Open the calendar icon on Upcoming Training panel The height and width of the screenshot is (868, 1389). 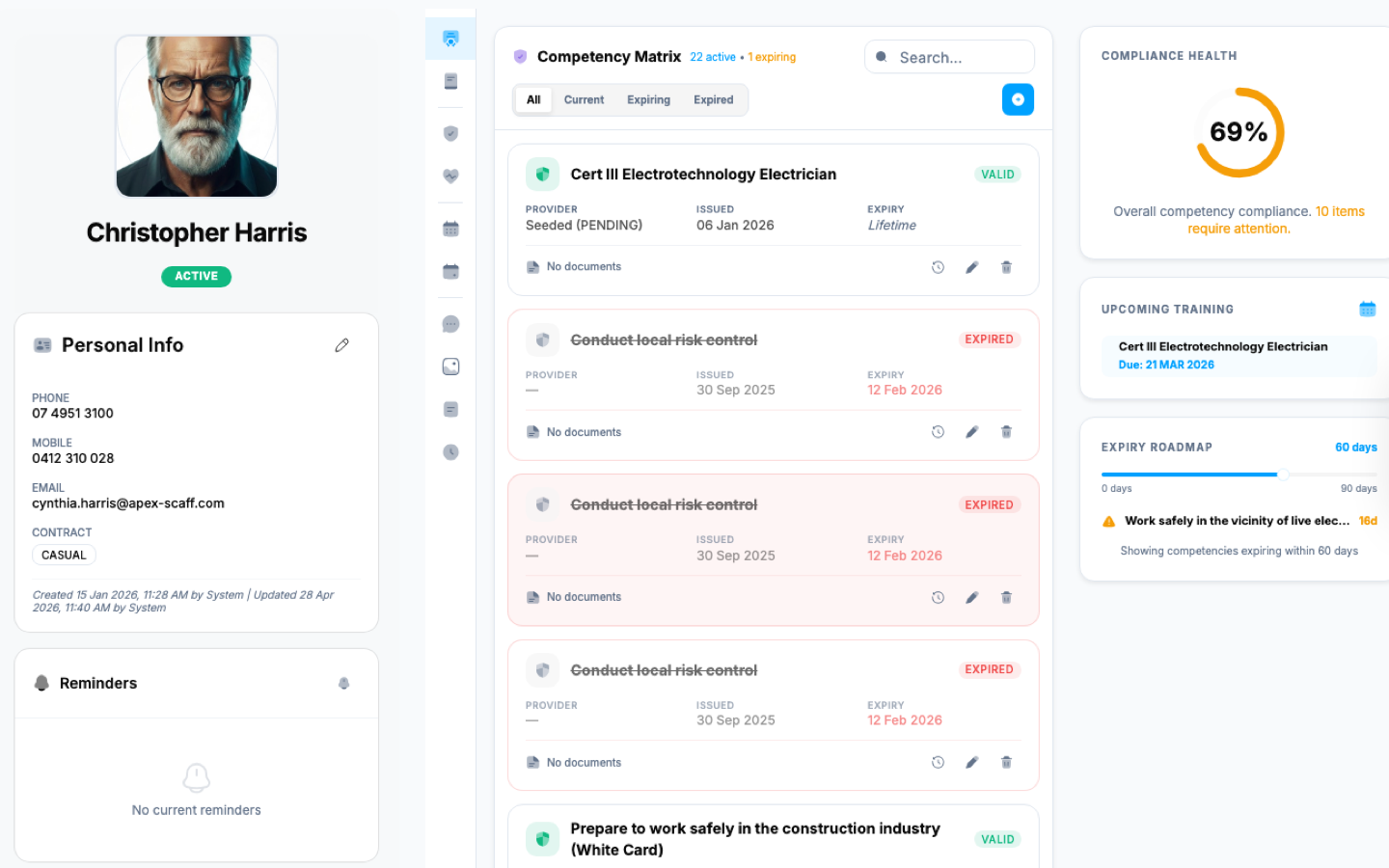[x=1368, y=308]
